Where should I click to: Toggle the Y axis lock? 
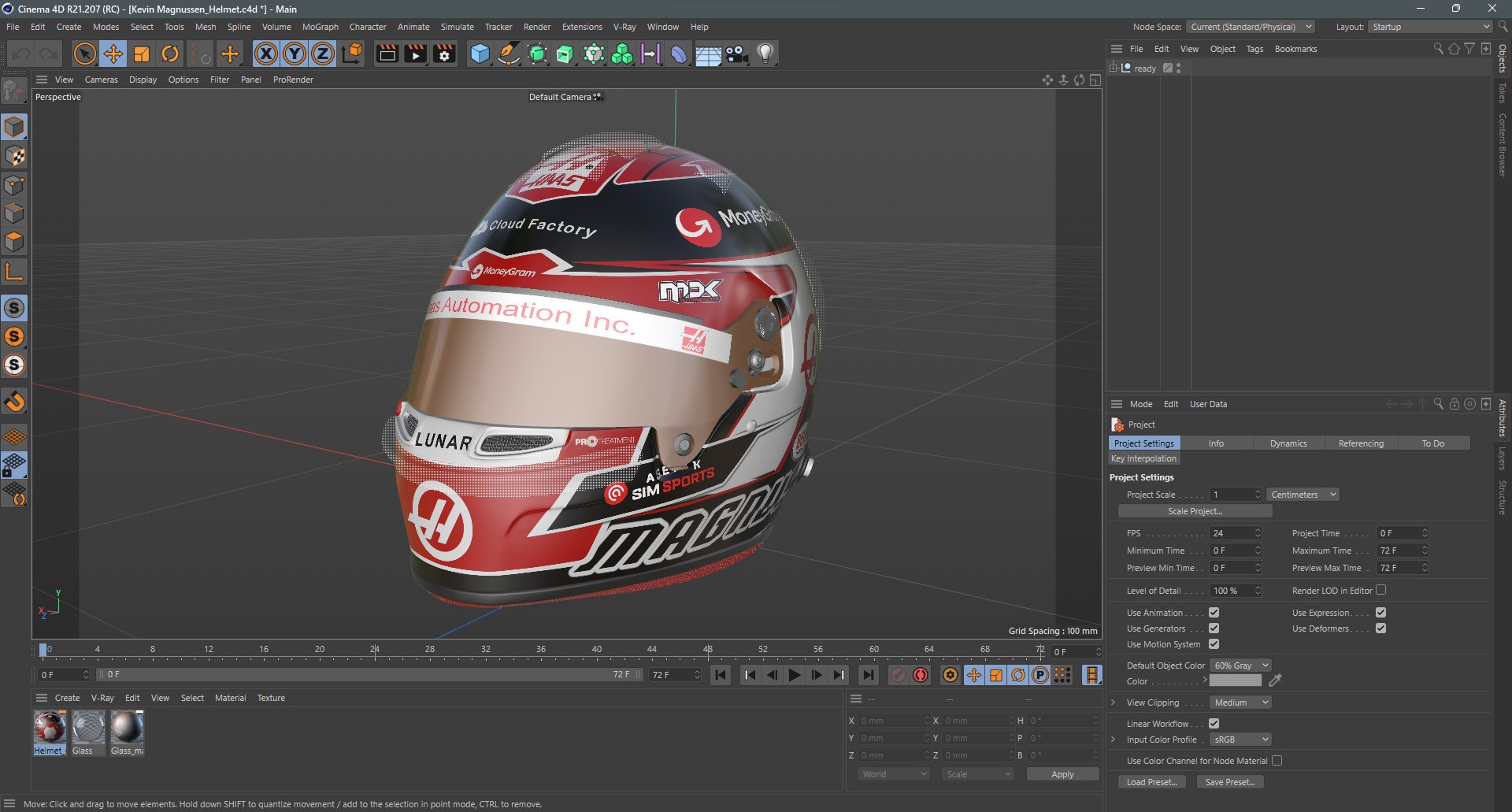point(295,54)
